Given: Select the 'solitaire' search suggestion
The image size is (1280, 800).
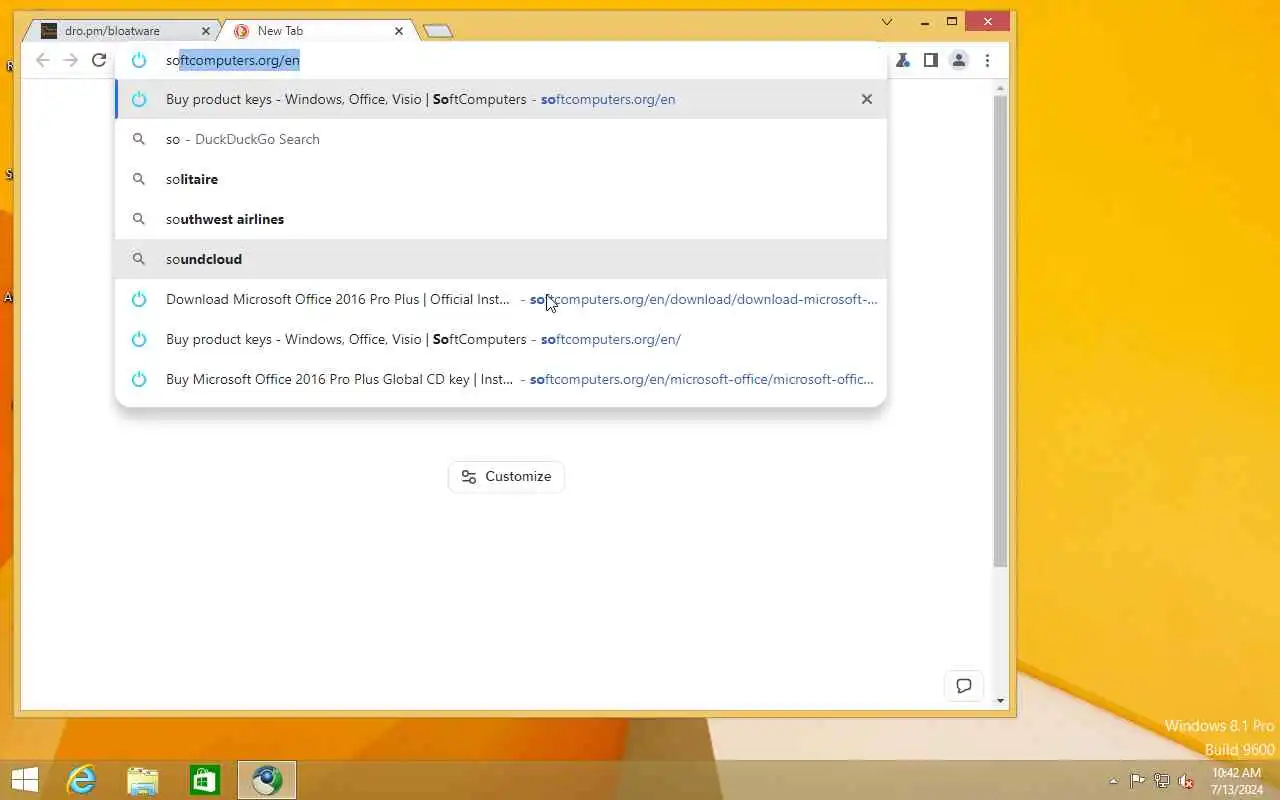Looking at the screenshot, I should tap(501, 179).
